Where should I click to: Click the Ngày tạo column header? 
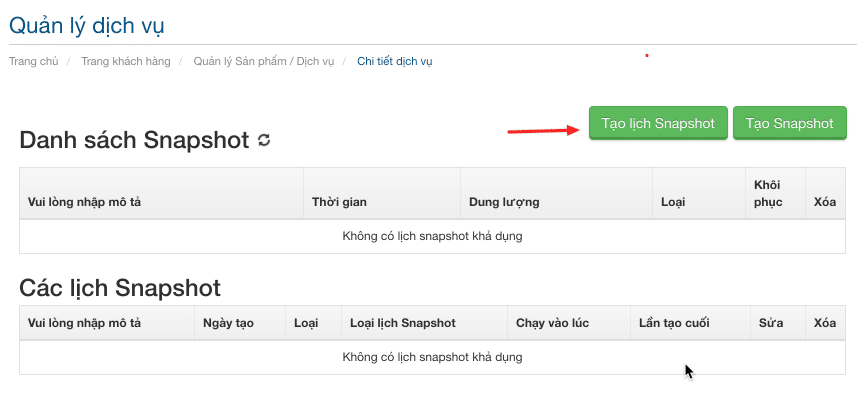coord(228,323)
